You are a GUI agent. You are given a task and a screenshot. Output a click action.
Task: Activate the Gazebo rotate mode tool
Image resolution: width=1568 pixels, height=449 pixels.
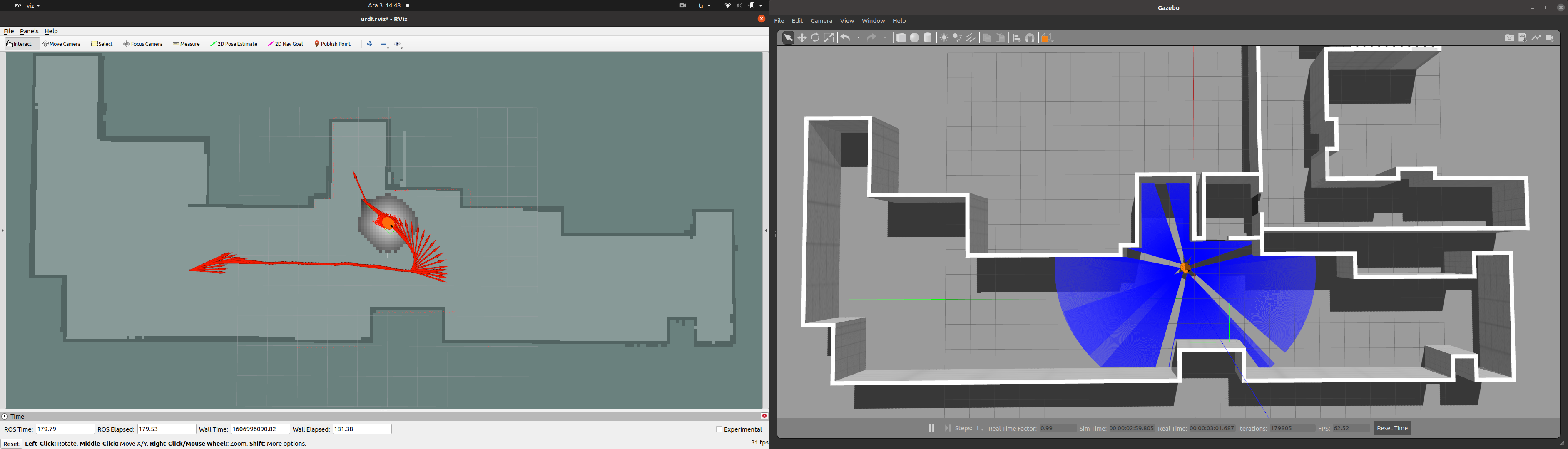[x=815, y=38]
